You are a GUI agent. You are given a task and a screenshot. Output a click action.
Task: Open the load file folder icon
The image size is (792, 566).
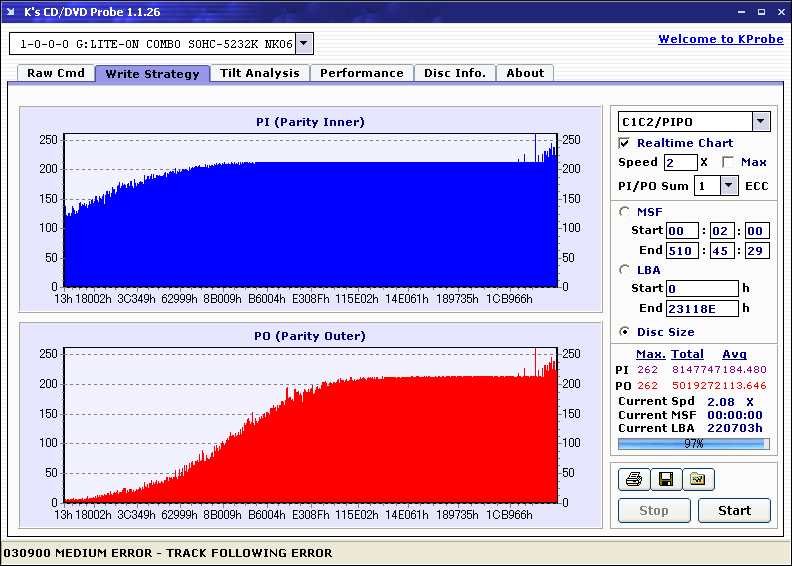(x=698, y=479)
